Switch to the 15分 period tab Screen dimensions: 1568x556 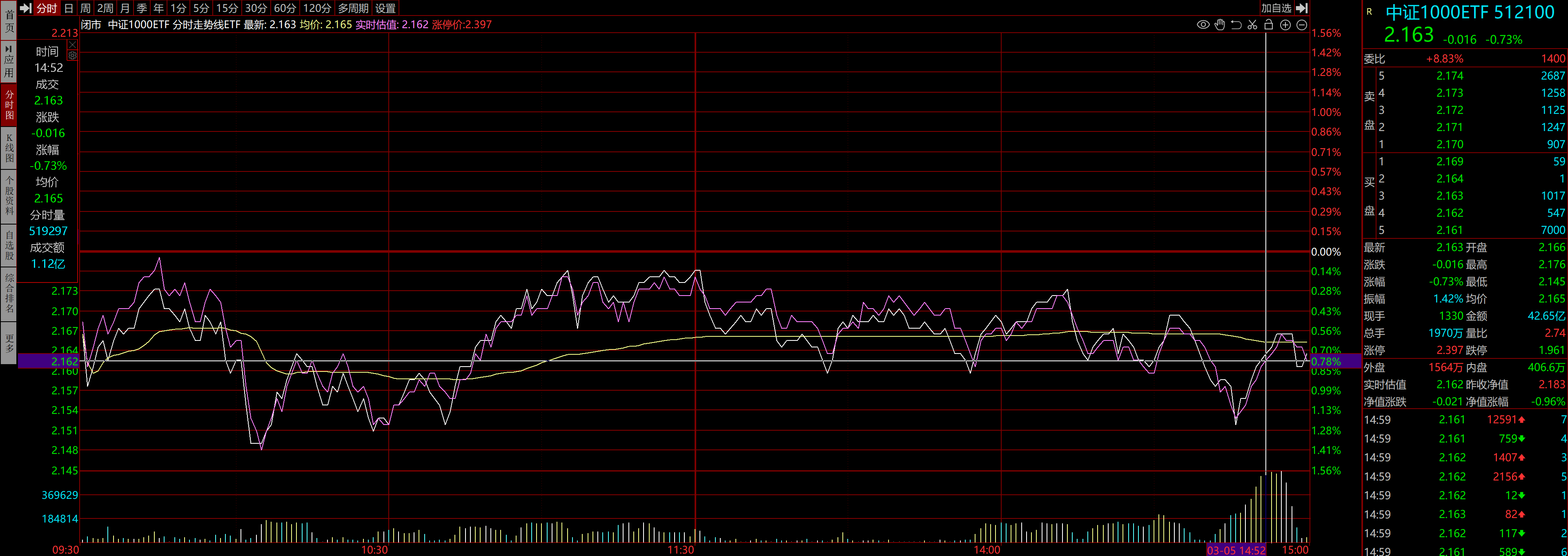pos(227,8)
